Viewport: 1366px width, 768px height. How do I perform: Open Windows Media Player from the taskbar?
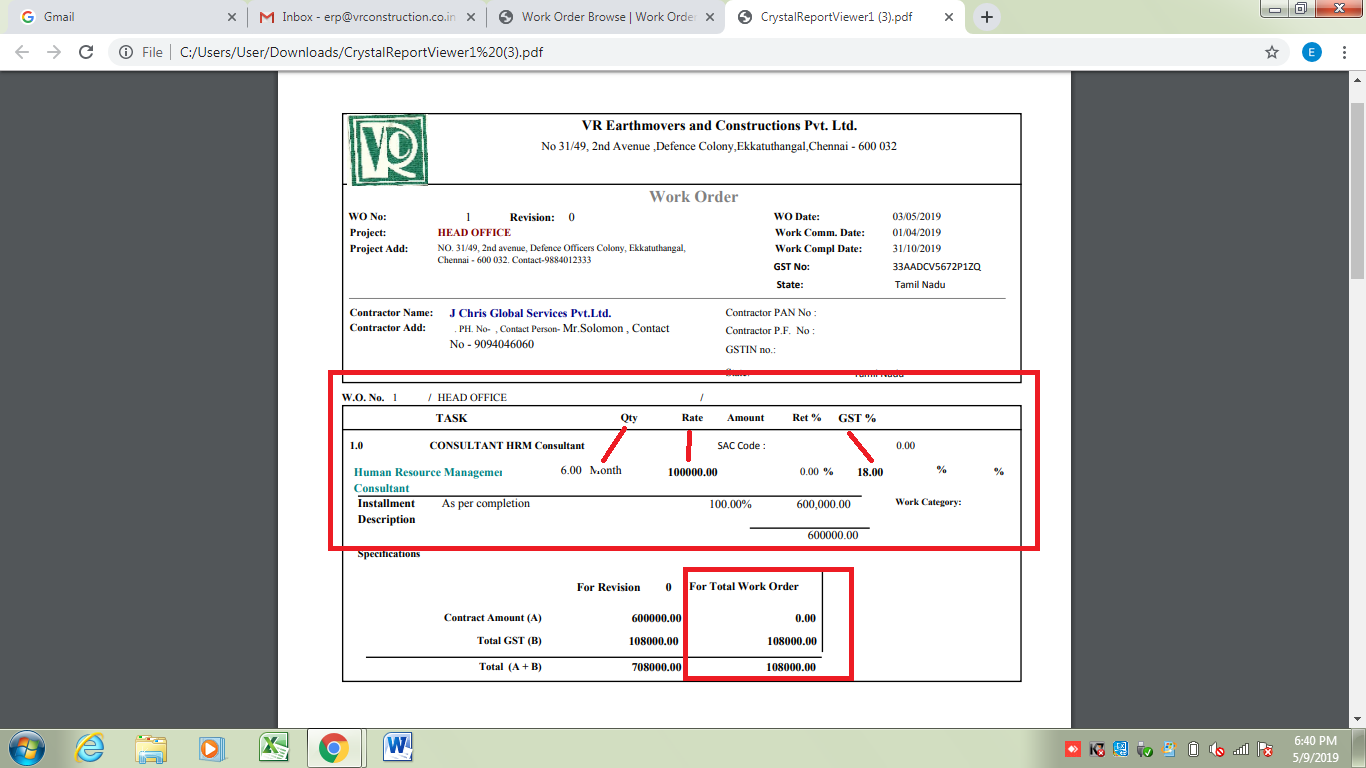[211, 748]
